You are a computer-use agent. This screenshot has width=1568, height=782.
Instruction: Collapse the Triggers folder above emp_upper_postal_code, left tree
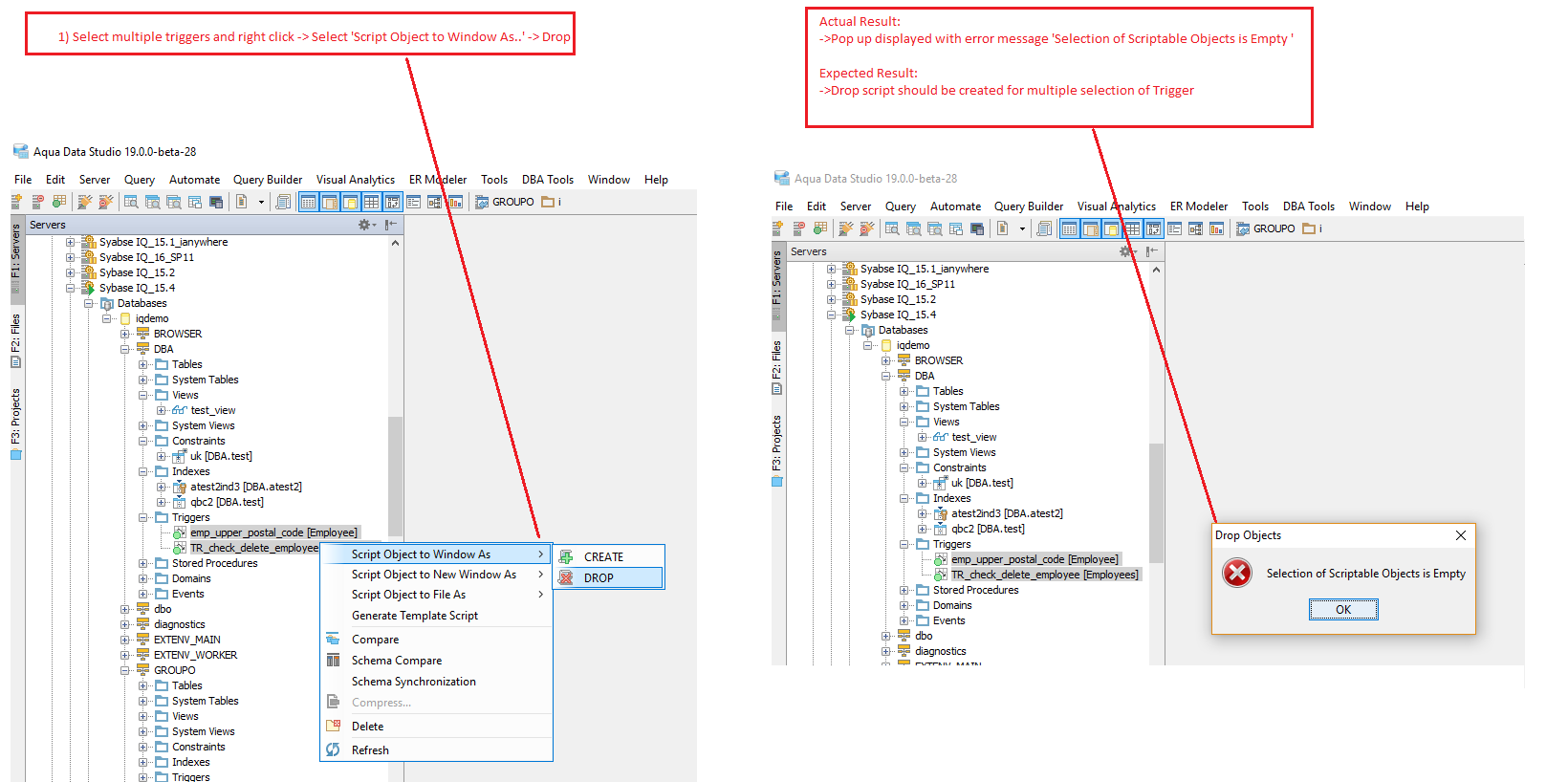tap(143, 517)
